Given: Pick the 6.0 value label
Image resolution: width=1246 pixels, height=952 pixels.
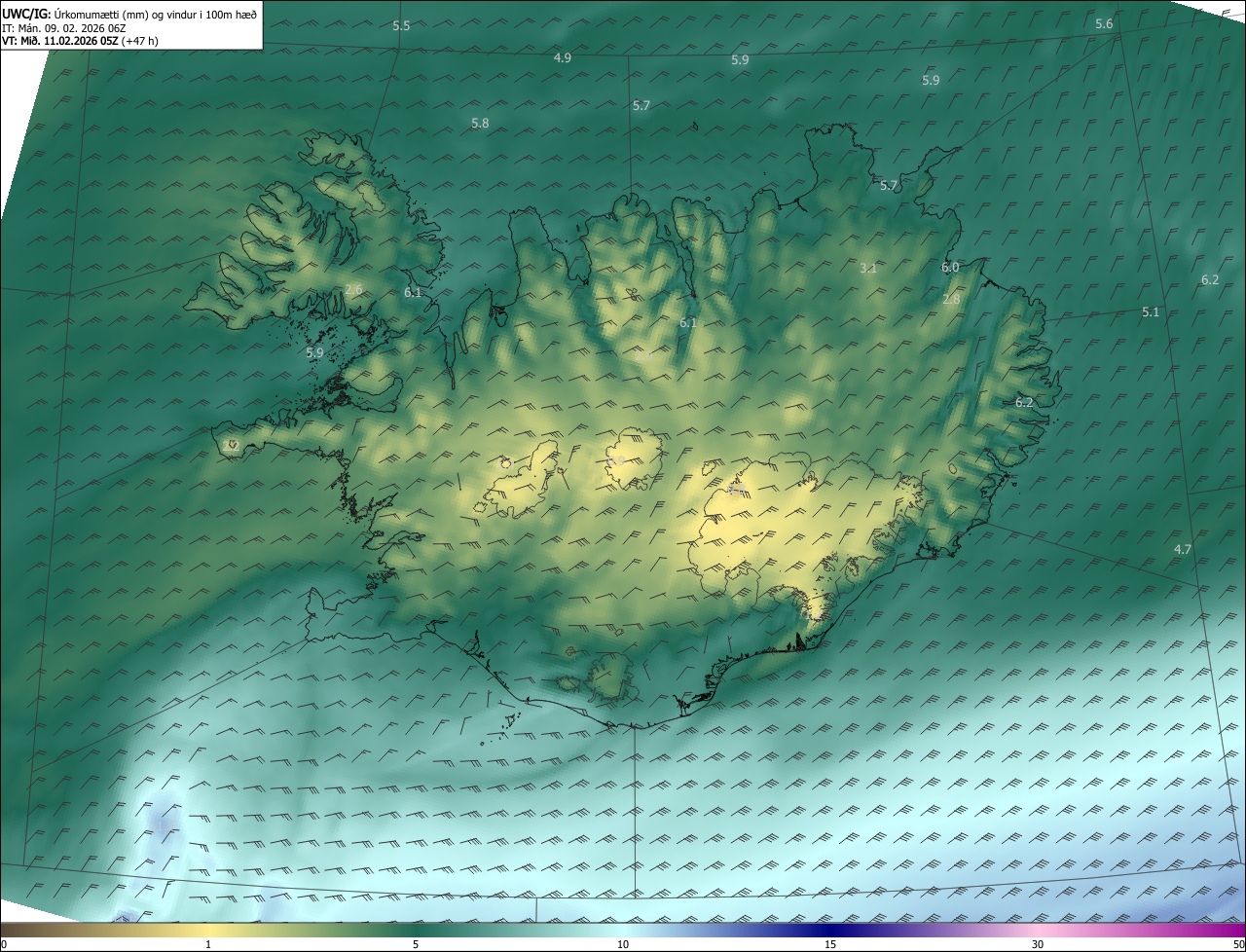Looking at the screenshot, I should (950, 268).
